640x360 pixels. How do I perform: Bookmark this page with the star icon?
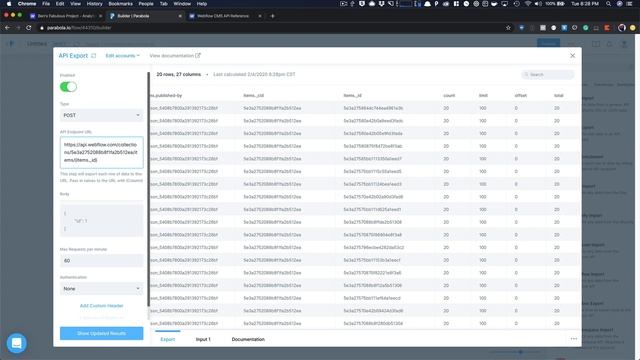(x=508, y=28)
